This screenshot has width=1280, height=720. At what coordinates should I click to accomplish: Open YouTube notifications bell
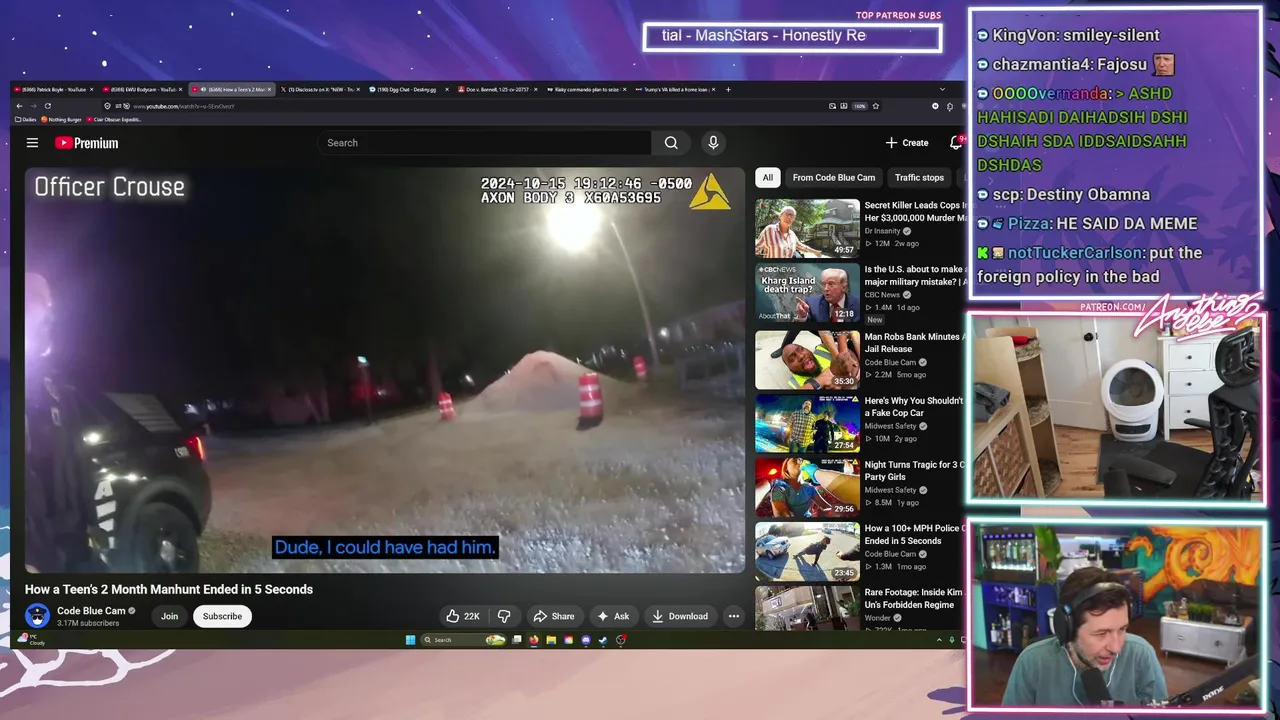coord(956,143)
